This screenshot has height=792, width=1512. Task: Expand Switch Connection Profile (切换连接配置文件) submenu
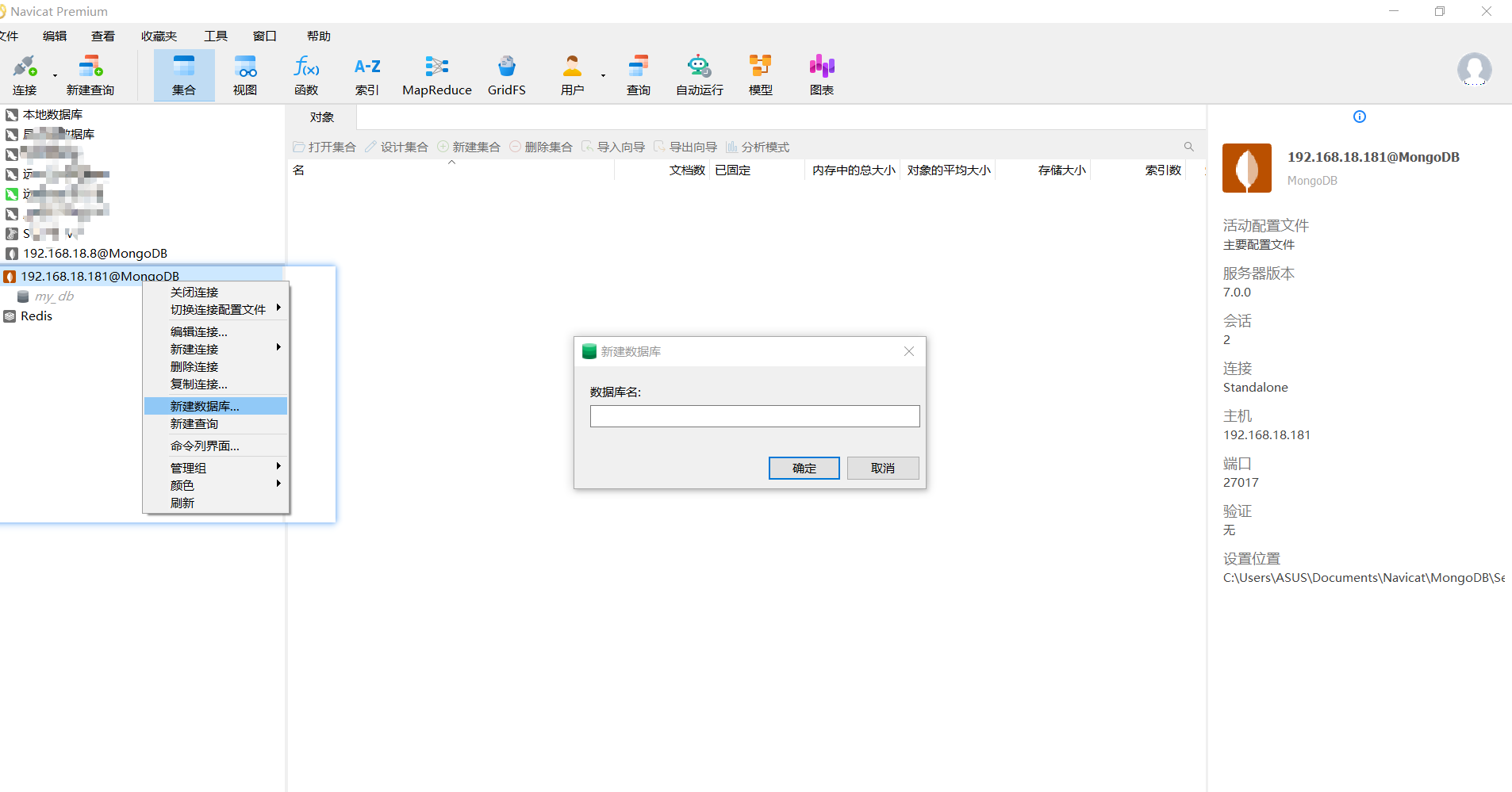point(216,309)
